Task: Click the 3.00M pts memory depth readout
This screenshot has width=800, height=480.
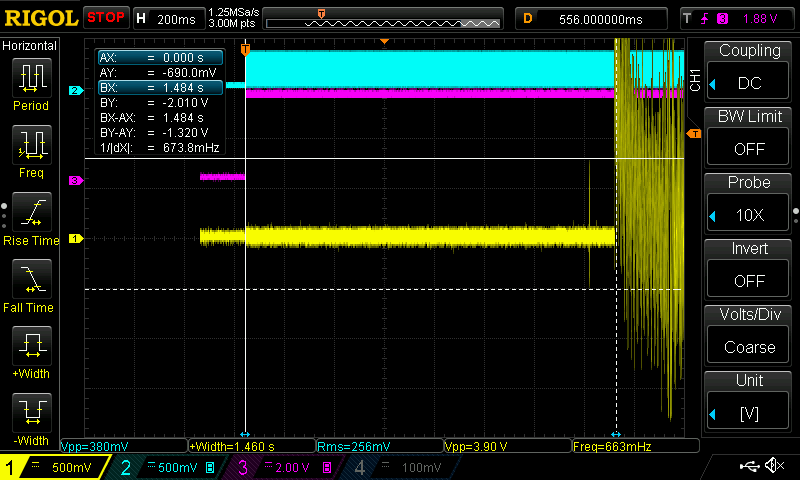Action: tap(232, 23)
